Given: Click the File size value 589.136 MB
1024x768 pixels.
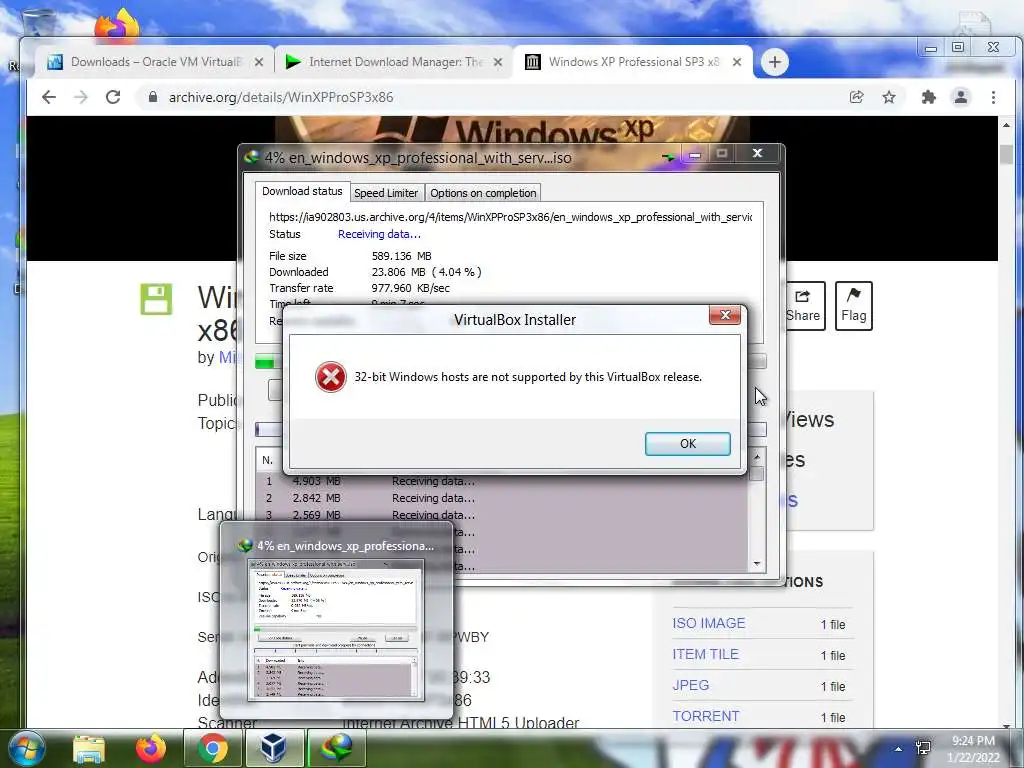Looking at the screenshot, I should [401, 256].
